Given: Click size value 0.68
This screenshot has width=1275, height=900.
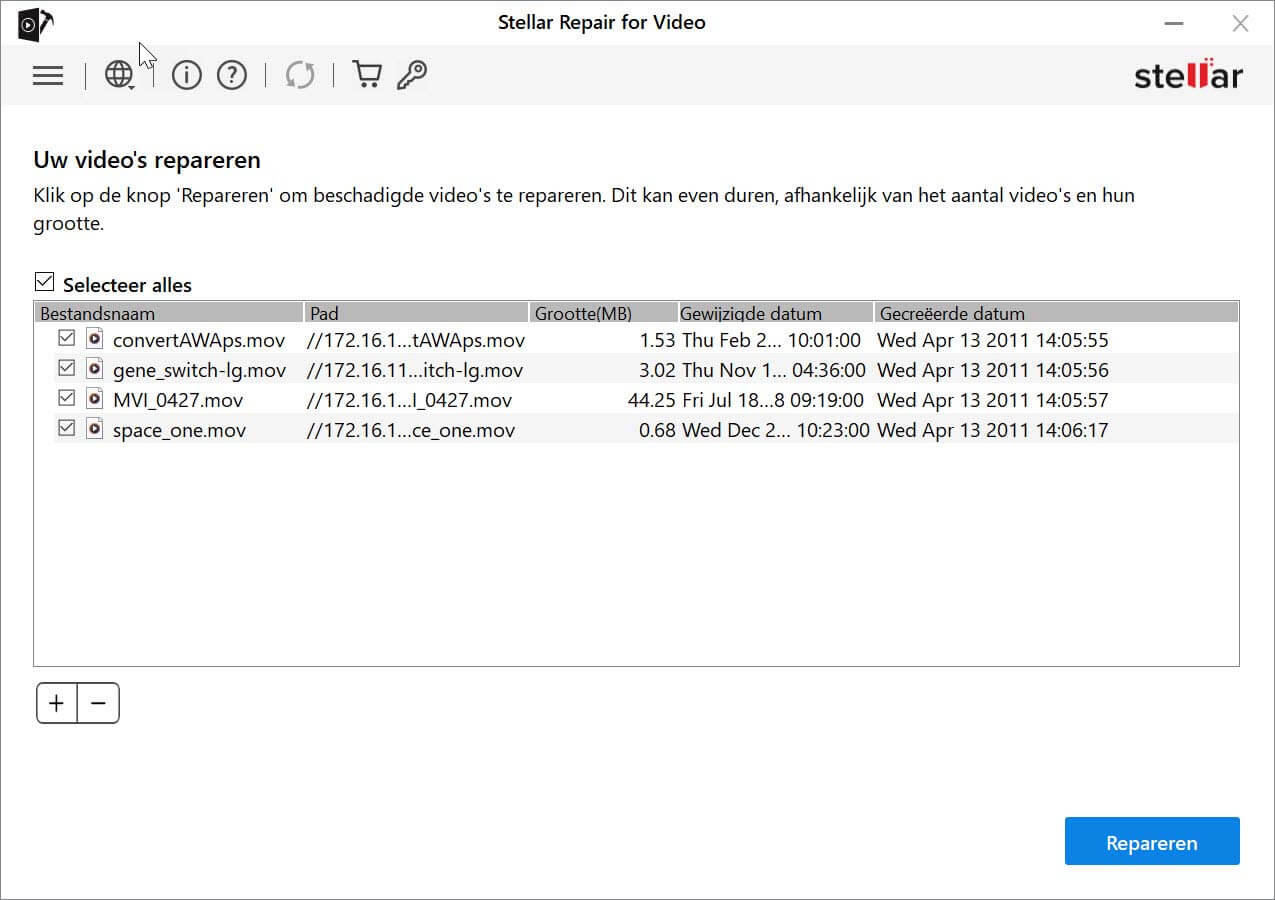Looking at the screenshot, I should pos(658,430).
